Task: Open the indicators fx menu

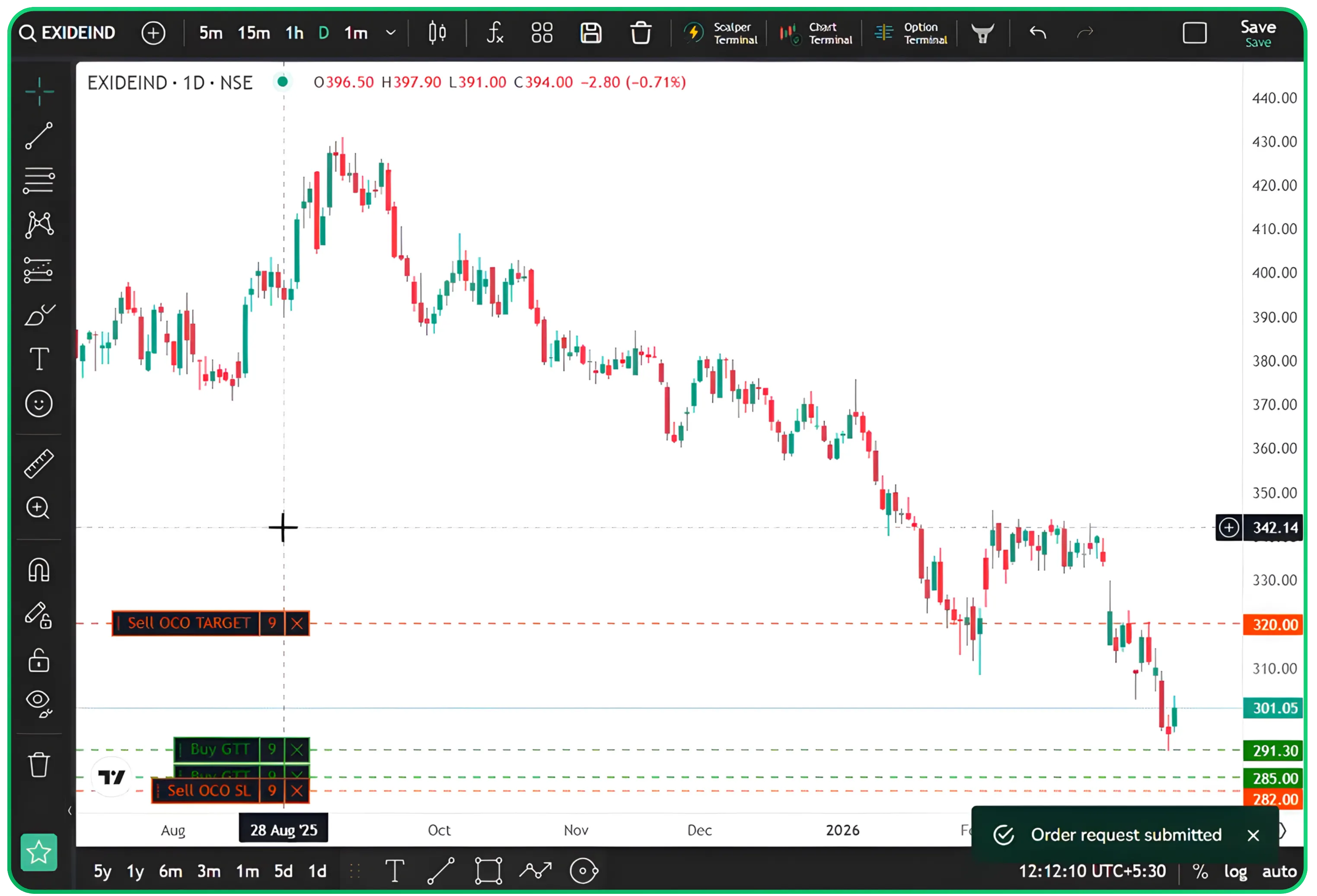Action: (x=494, y=33)
